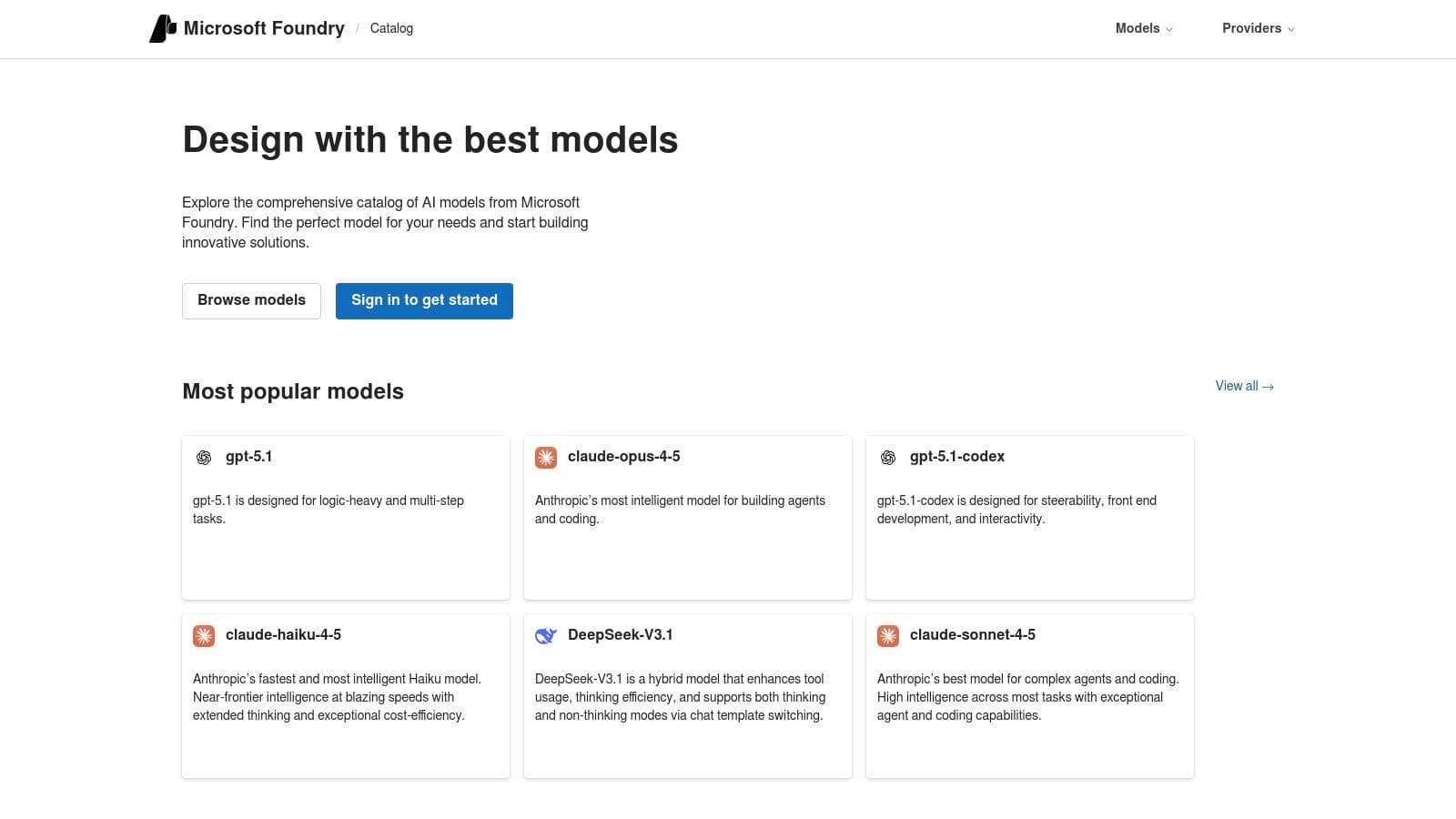The height and width of the screenshot is (819, 1456).
Task: Click the Browse models button
Action: 251,301
